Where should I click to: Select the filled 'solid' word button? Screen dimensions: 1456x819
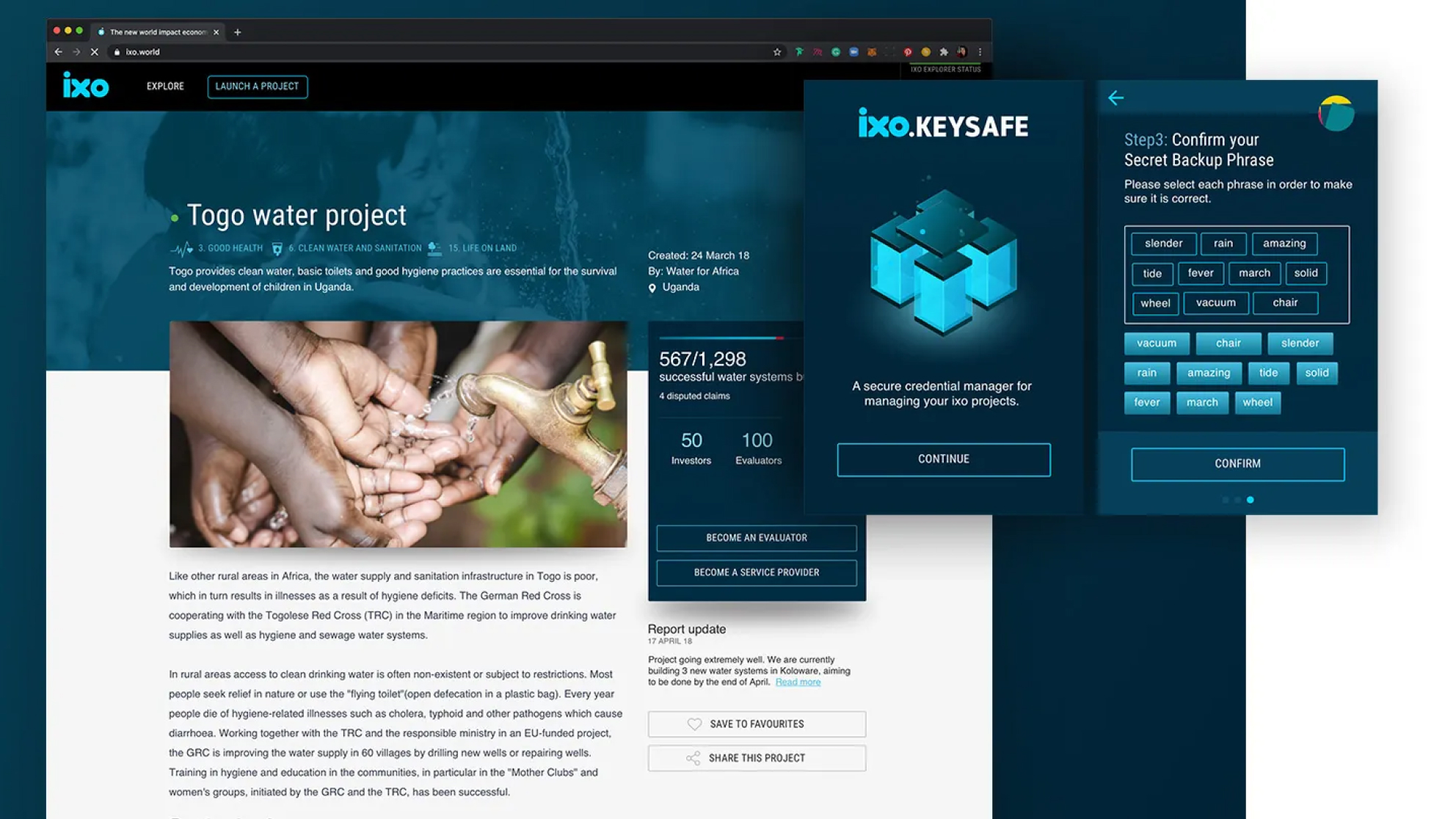click(x=1317, y=373)
